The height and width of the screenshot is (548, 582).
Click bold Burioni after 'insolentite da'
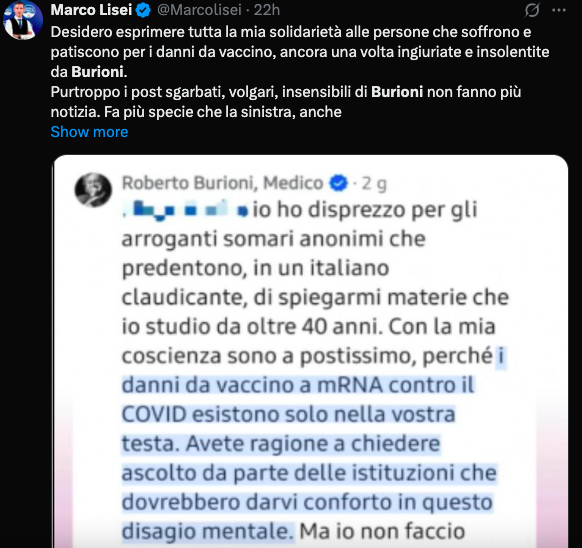click(98, 72)
